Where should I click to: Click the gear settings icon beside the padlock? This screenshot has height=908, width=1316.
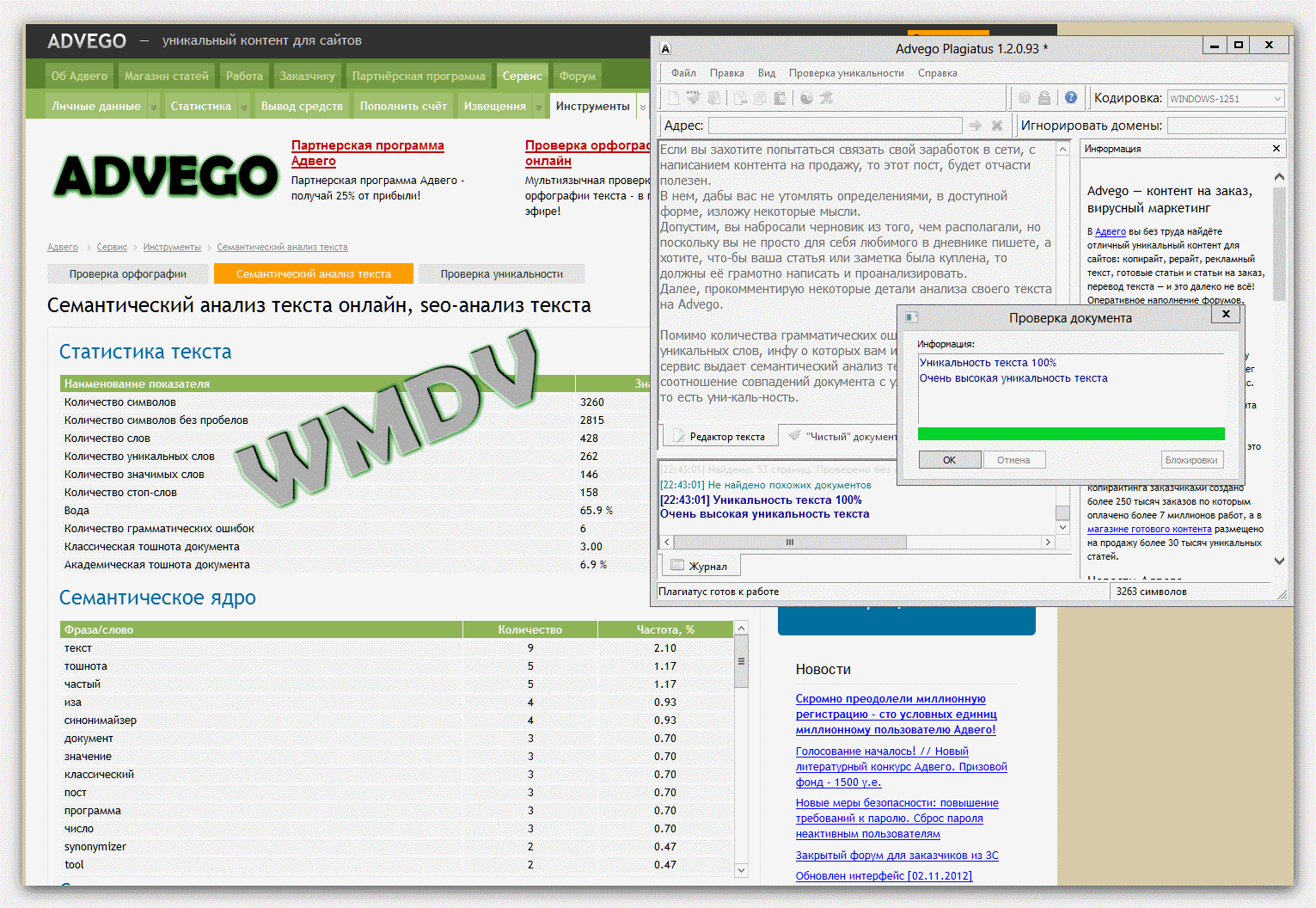pos(1025,98)
